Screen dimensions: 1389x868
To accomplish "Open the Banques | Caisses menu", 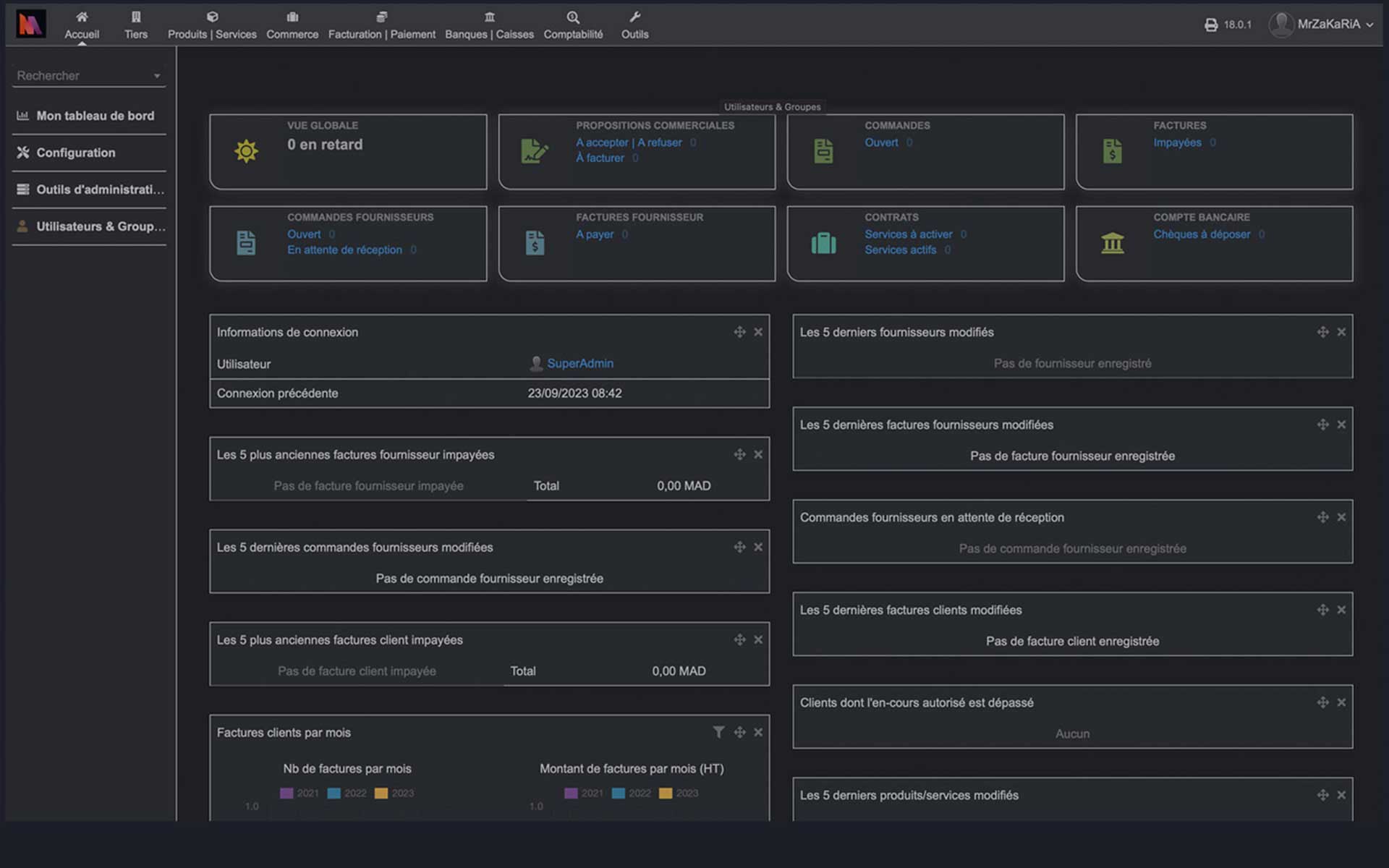I will tap(489, 25).
